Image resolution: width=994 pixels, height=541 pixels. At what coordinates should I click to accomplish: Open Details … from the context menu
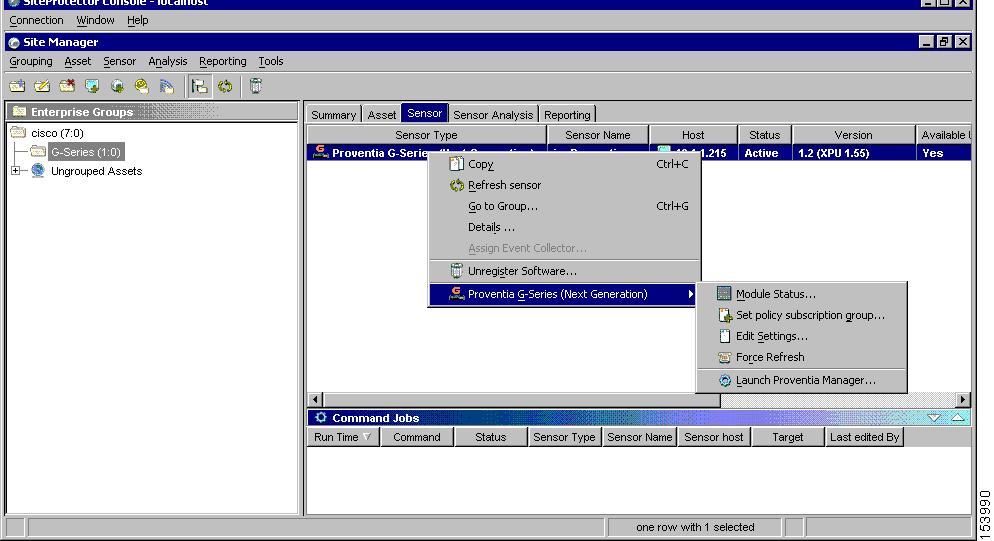click(564, 227)
